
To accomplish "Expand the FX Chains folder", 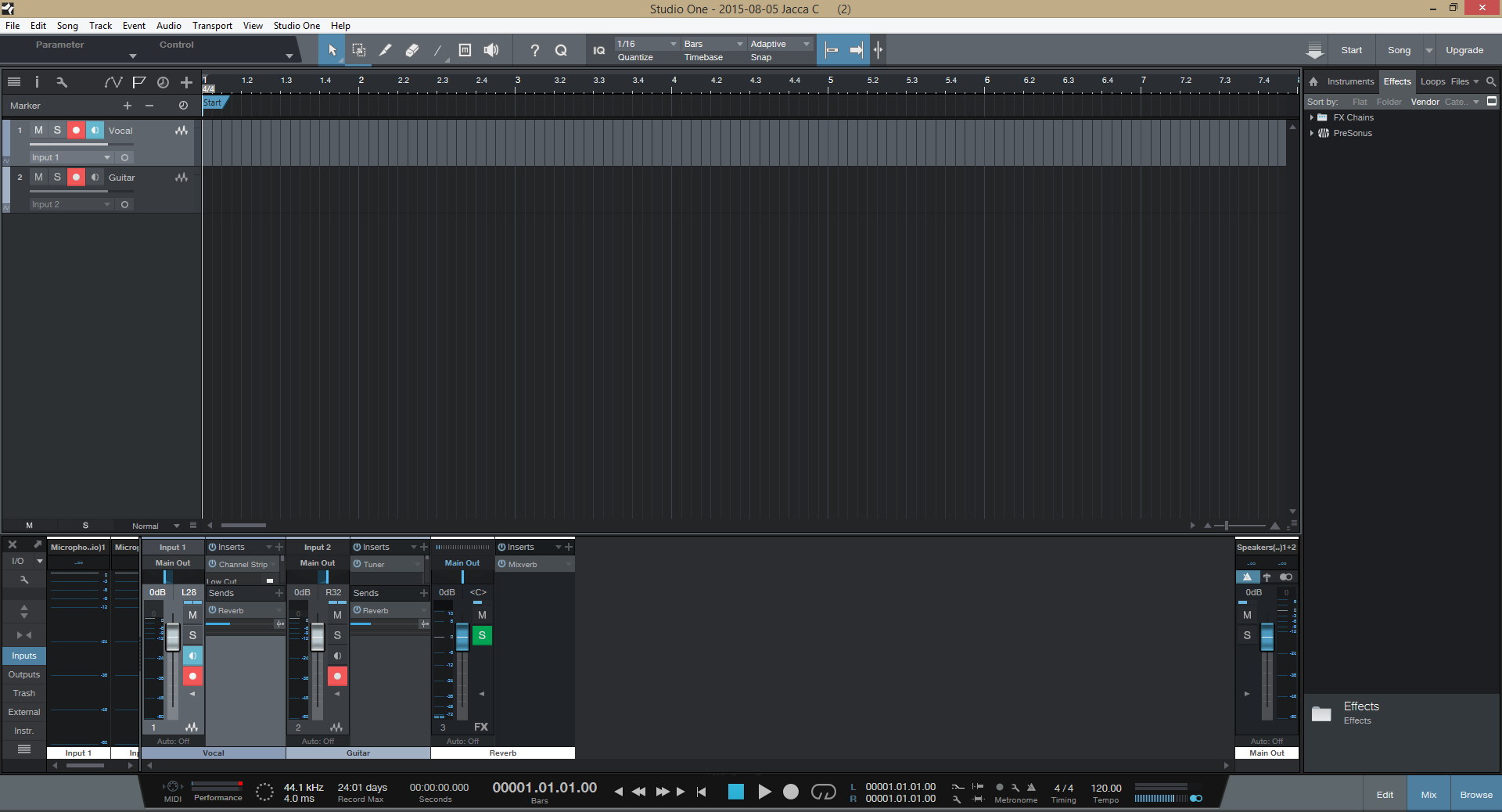I will coord(1312,117).
